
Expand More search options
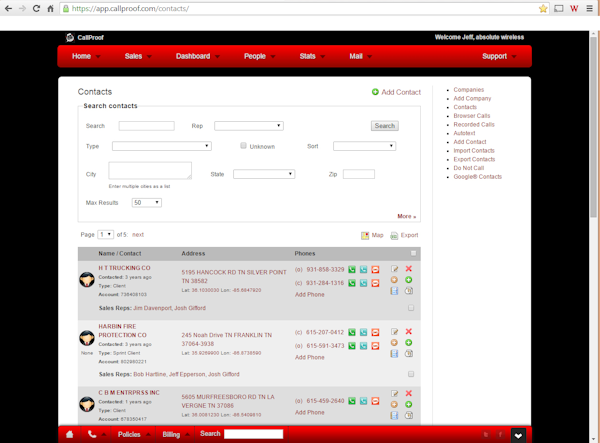tap(406, 216)
